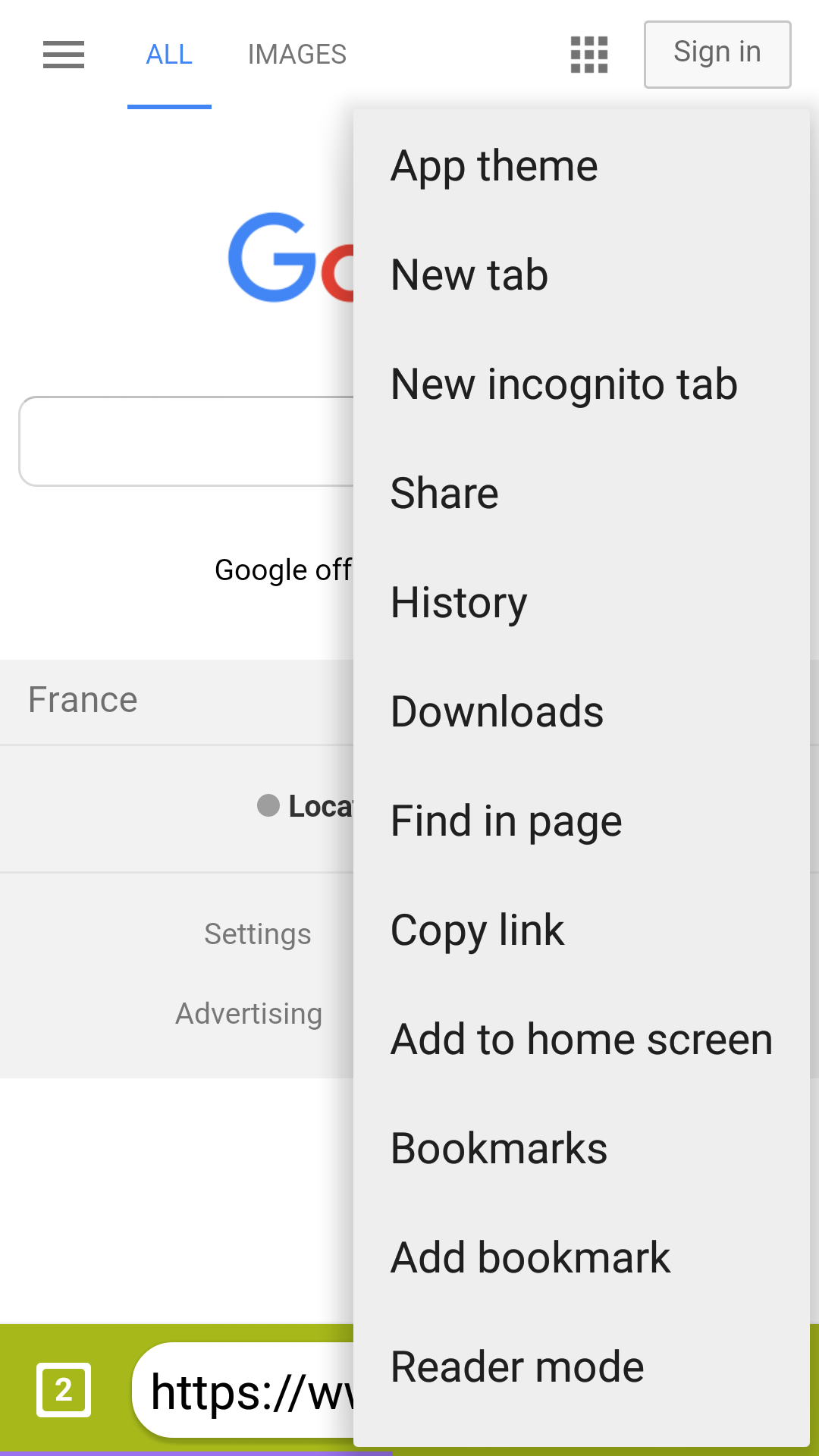Toggle Reader mode from the menu
This screenshot has width=819, height=1456.
click(517, 1367)
